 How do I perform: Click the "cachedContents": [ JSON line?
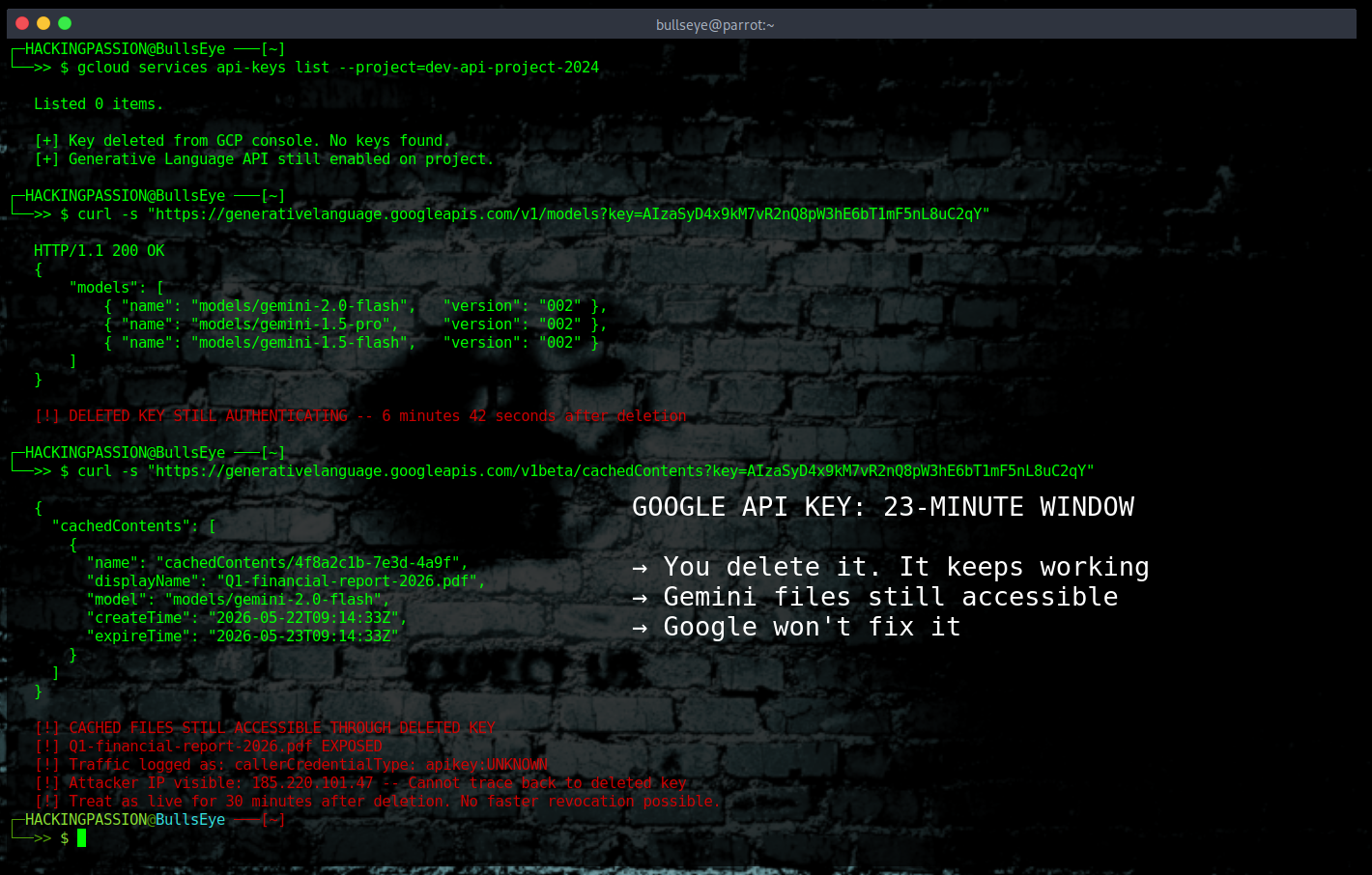point(134,526)
